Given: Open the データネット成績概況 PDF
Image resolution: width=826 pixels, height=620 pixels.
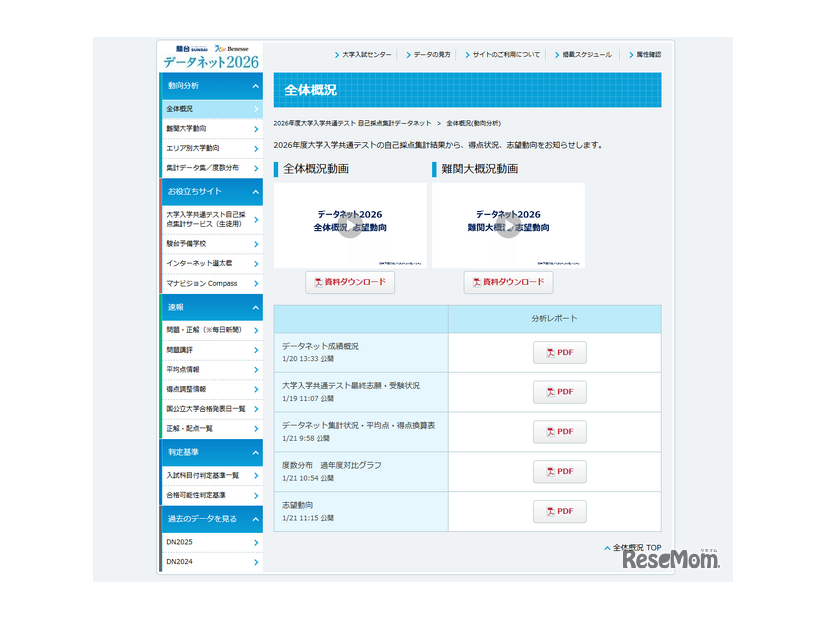Looking at the screenshot, I should tap(559, 353).
